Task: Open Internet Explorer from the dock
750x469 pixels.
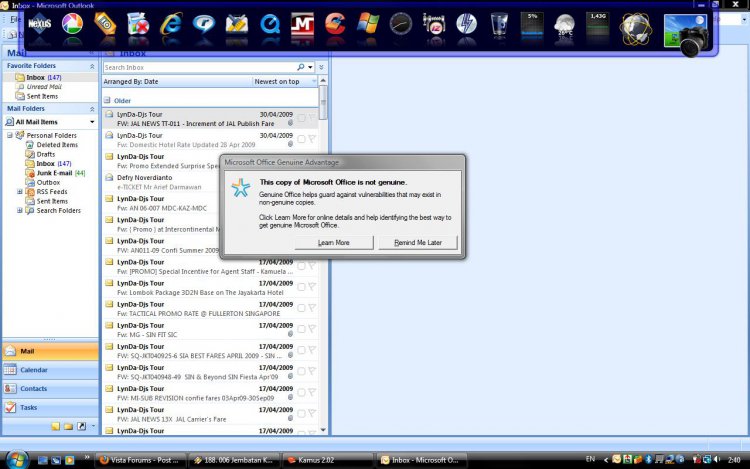Action: tap(171, 24)
